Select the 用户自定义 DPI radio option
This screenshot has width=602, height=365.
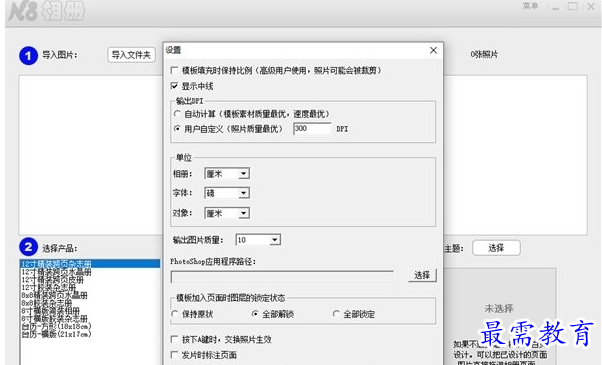[177, 129]
